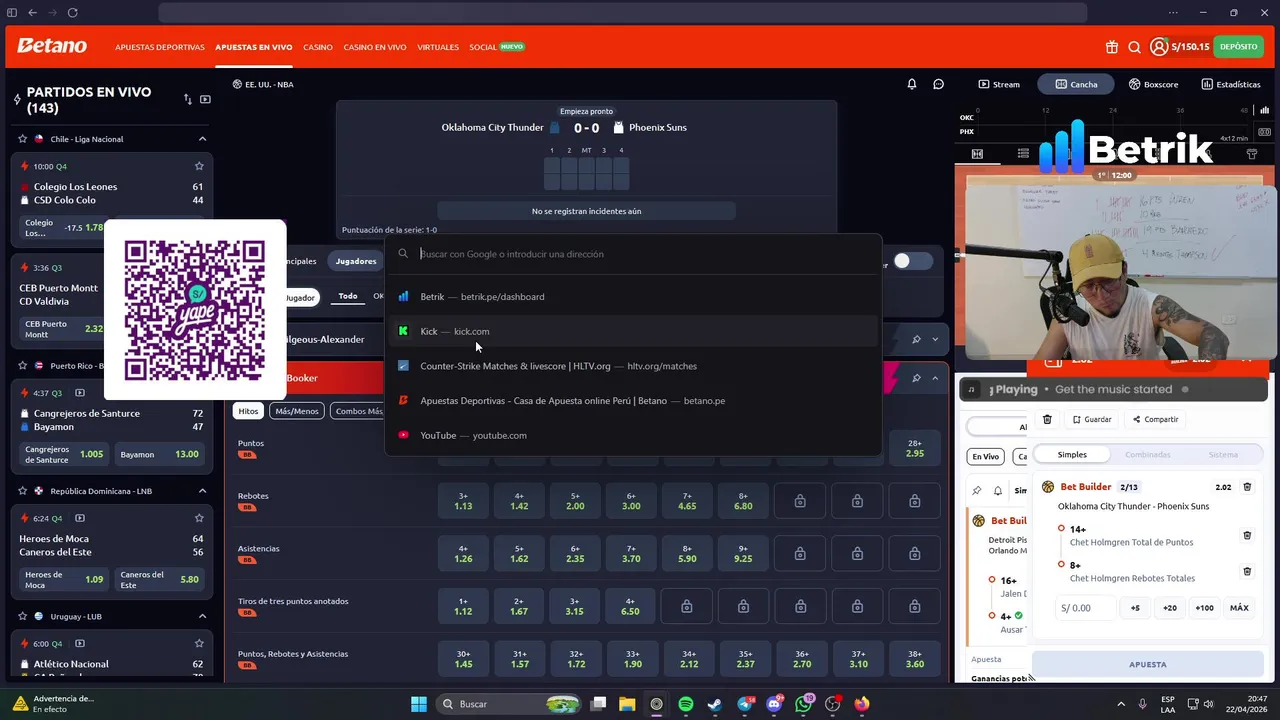Click the list view icon in court widget
The width and height of the screenshot is (1280, 720).
coord(1023,154)
